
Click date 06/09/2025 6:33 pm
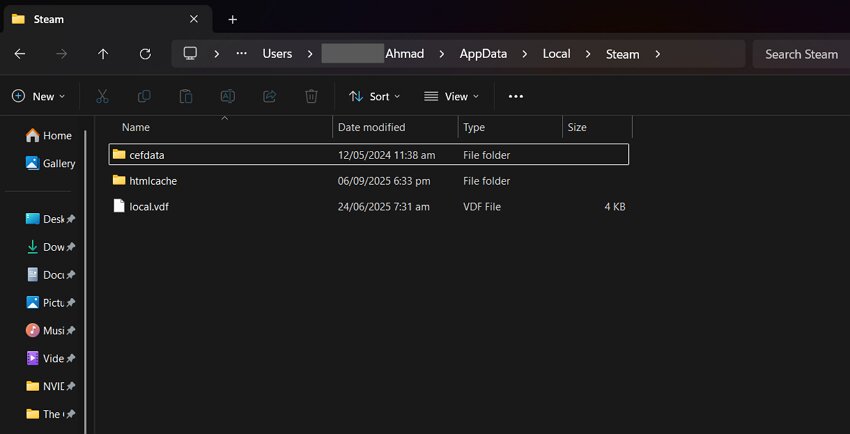[384, 181]
